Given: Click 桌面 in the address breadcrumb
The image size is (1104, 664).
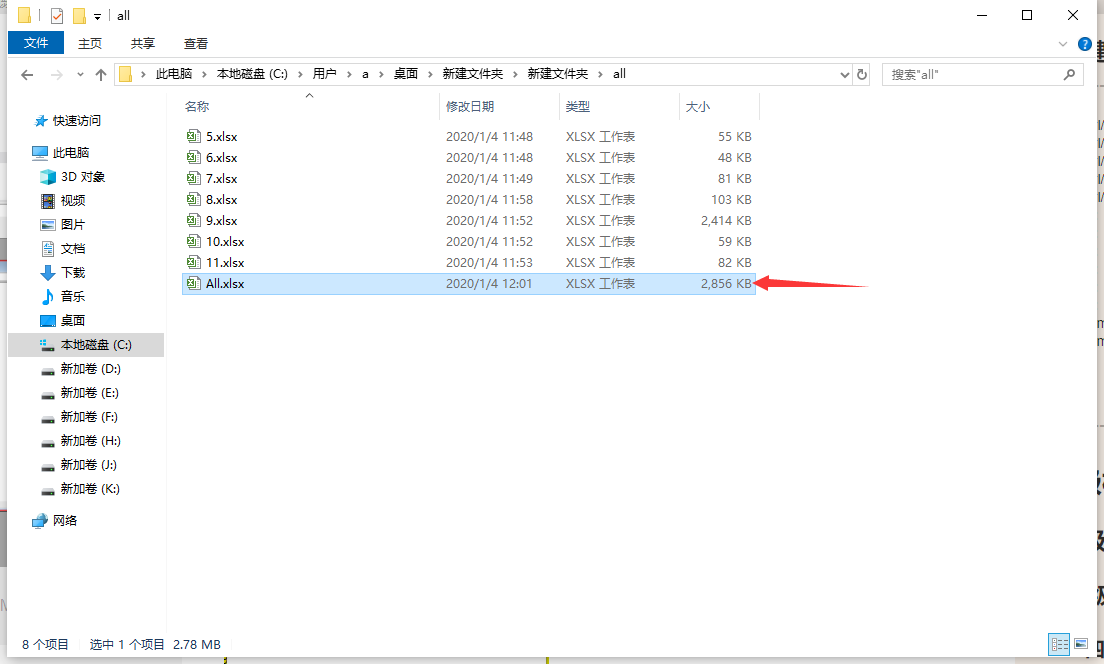Looking at the screenshot, I should 406,74.
